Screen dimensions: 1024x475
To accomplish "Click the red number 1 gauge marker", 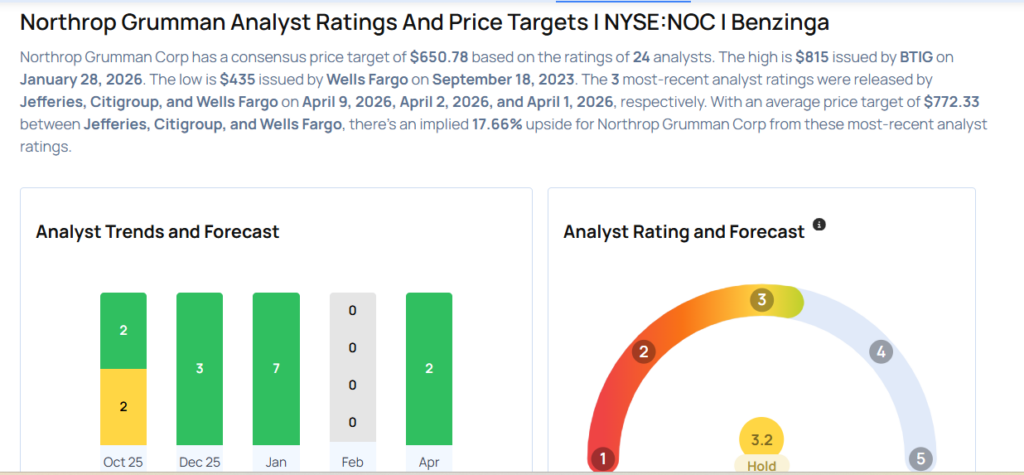I will pos(602,459).
